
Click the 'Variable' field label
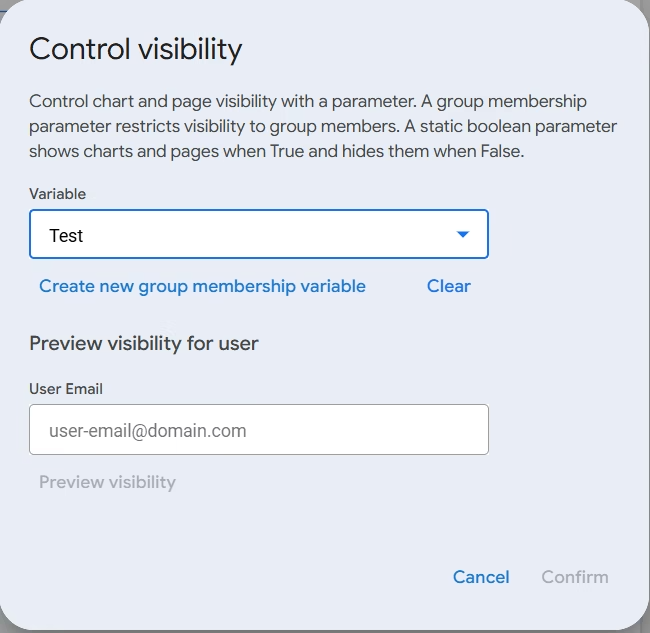click(x=57, y=194)
